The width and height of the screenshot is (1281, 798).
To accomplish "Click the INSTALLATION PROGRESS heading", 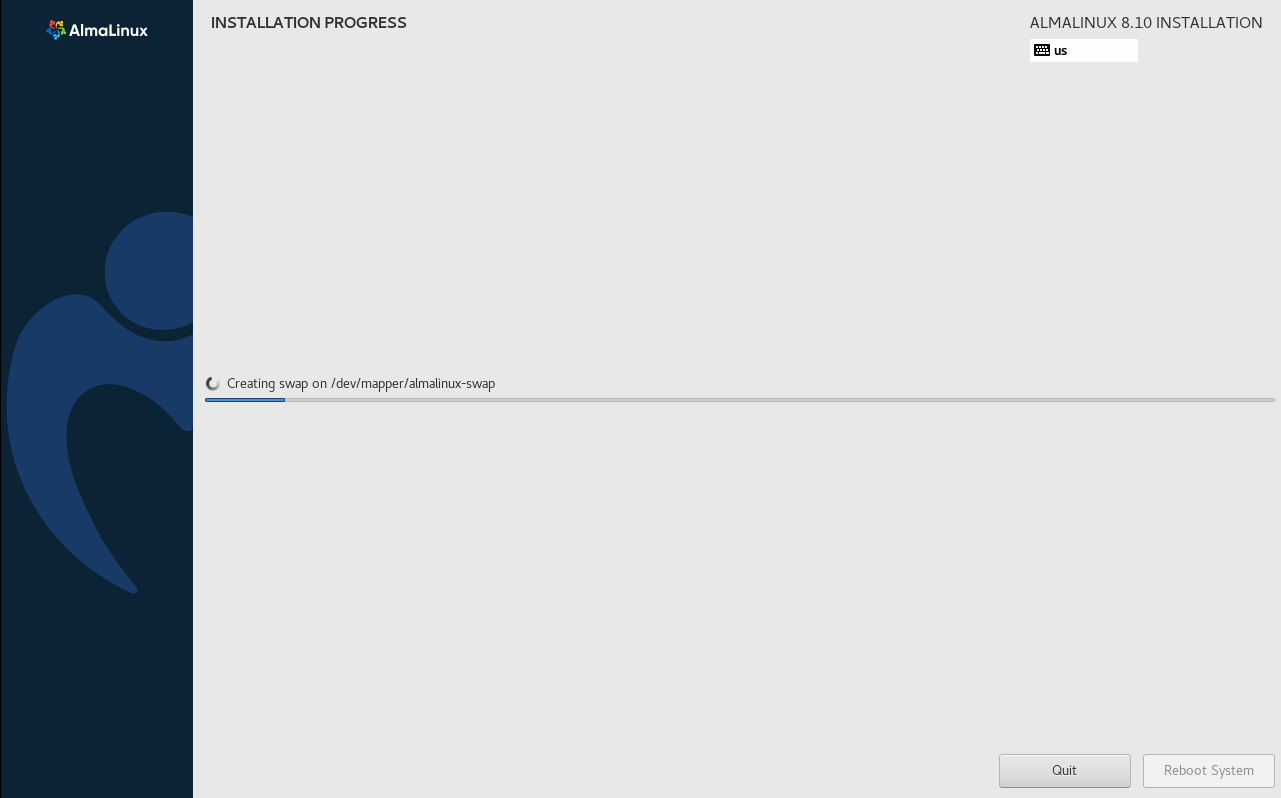I will pos(309,23).
